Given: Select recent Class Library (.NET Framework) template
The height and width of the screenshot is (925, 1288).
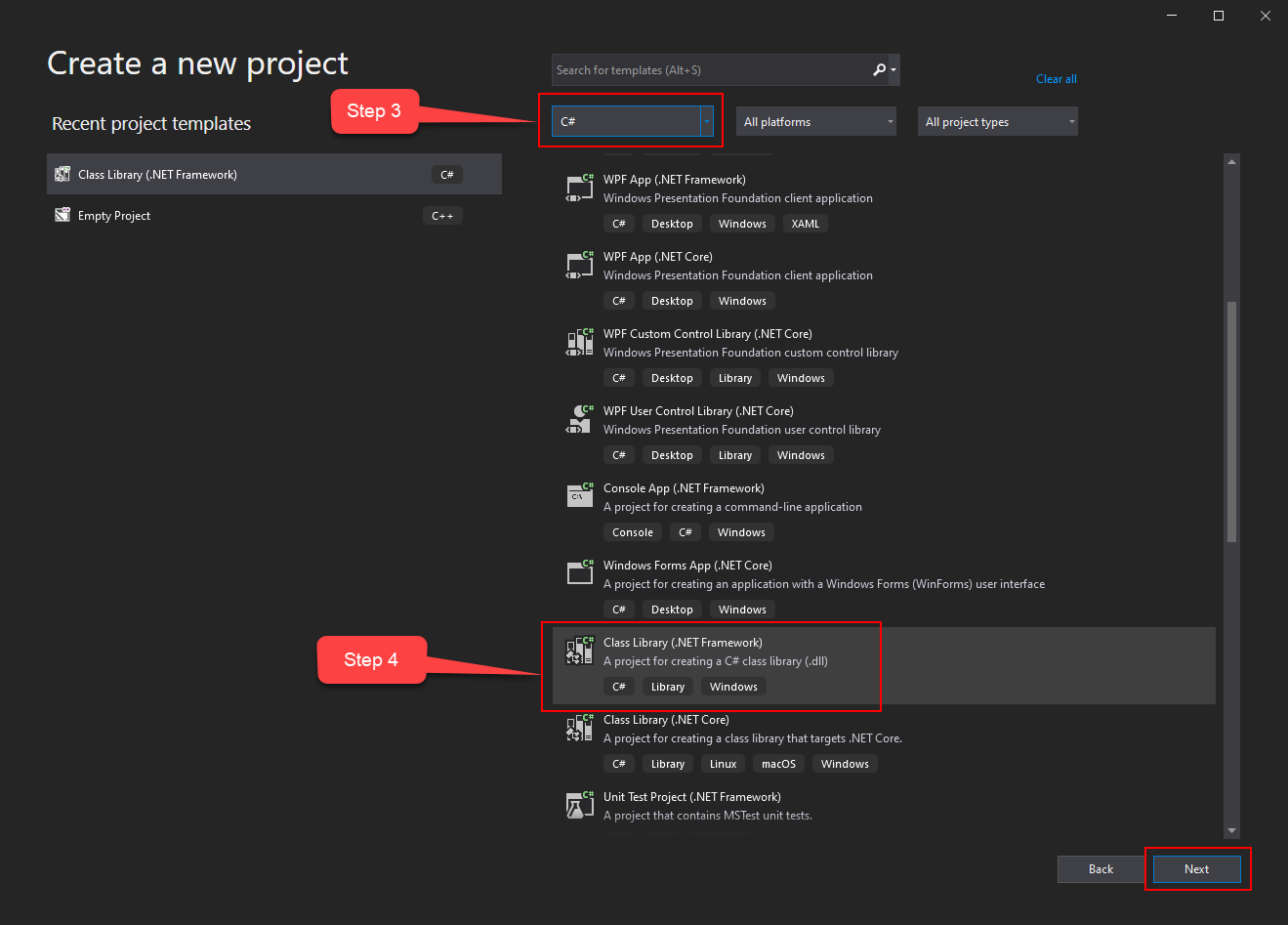Looking at the screenshot, I should pos(274,174).
